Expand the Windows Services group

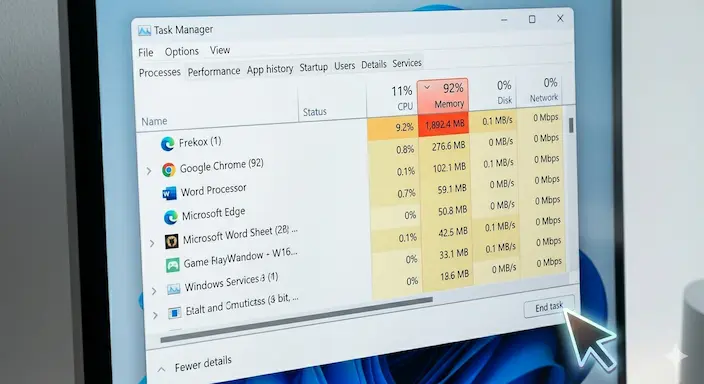click(154, 291)
